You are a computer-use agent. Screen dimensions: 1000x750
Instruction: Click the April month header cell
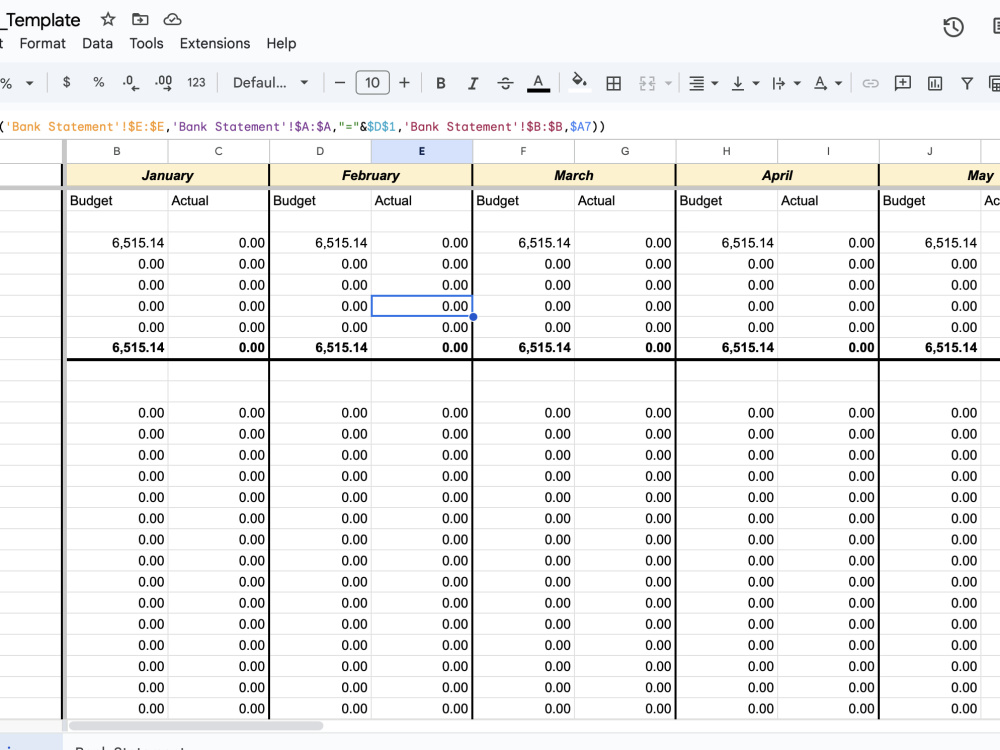click(x=777, y=175)
